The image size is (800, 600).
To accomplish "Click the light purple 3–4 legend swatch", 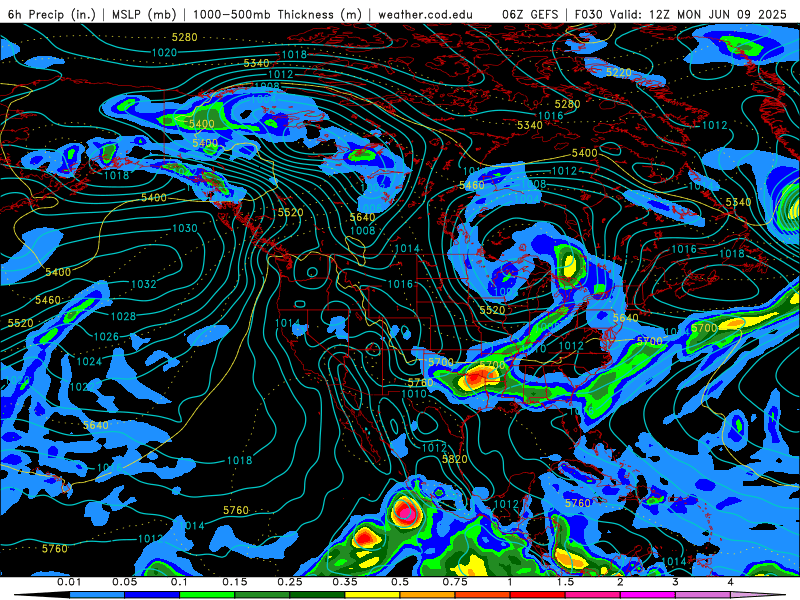I will (703, 595).
